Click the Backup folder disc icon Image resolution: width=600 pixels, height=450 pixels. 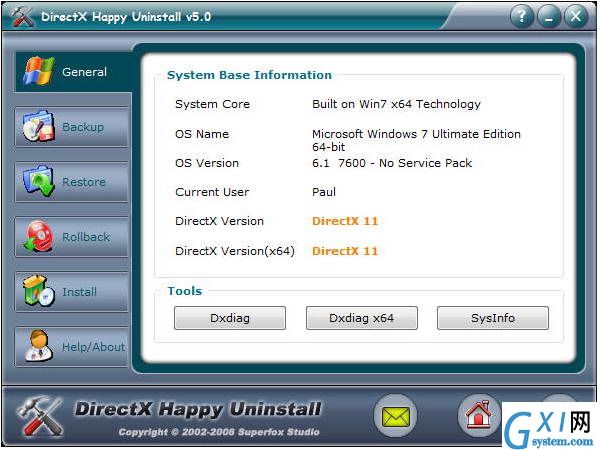[x=38, y=127]
